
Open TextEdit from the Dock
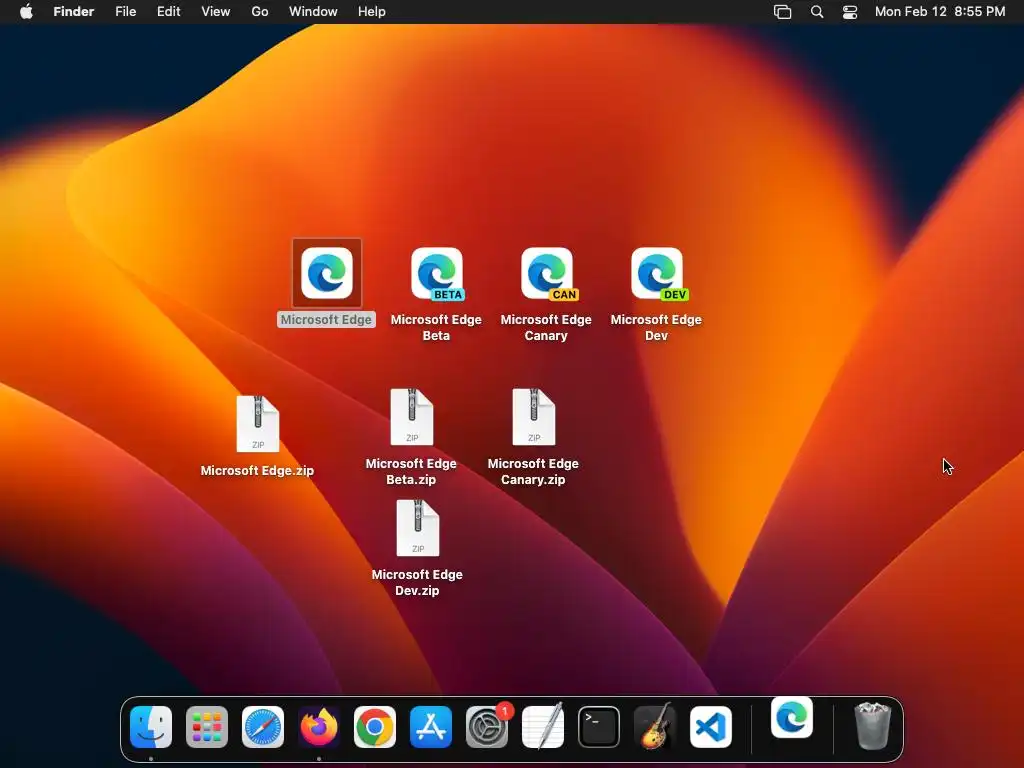543,727
